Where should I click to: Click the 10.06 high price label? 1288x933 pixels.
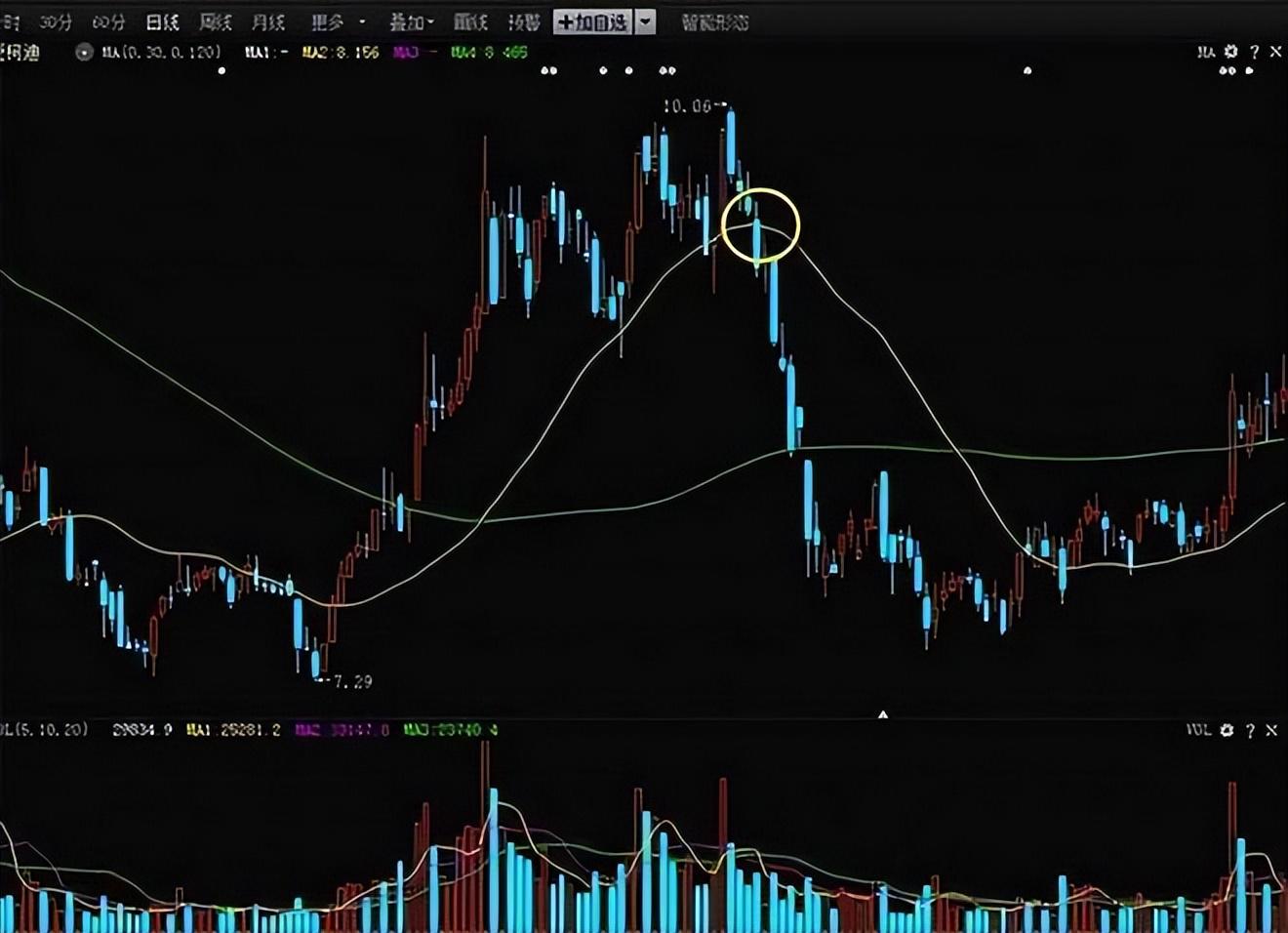pyautogui.click(x=687, y=105)
